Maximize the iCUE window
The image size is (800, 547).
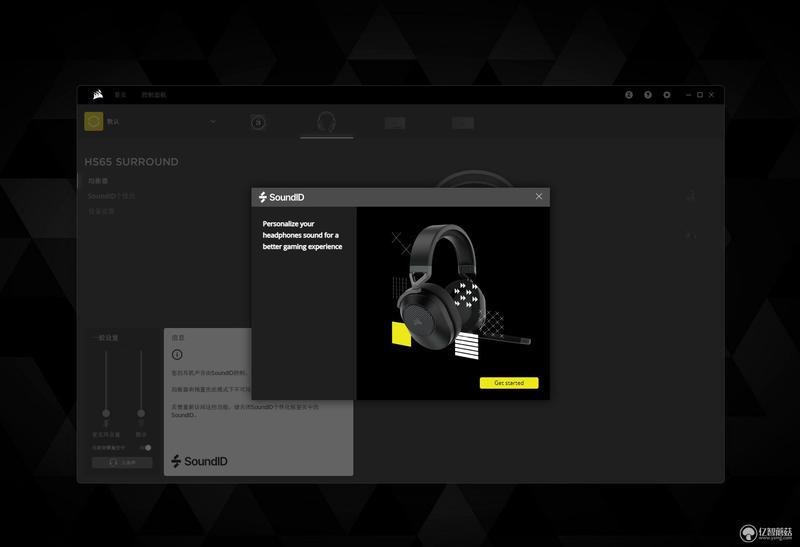tap(700, 95)
